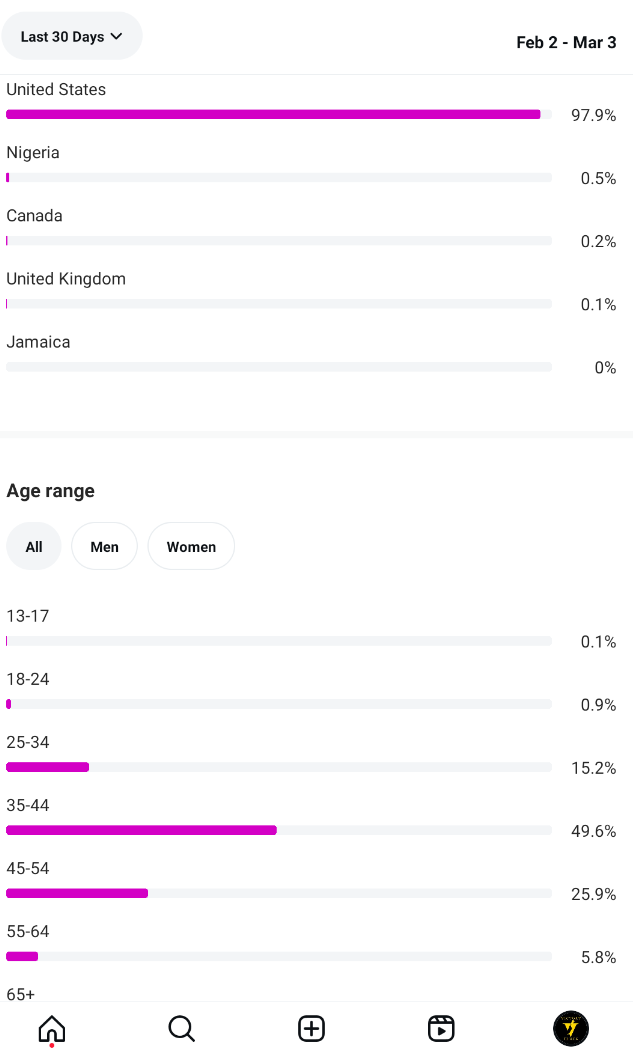633x1050 pixels.
Task: Select the Women age filter
Action: [191, 546]
